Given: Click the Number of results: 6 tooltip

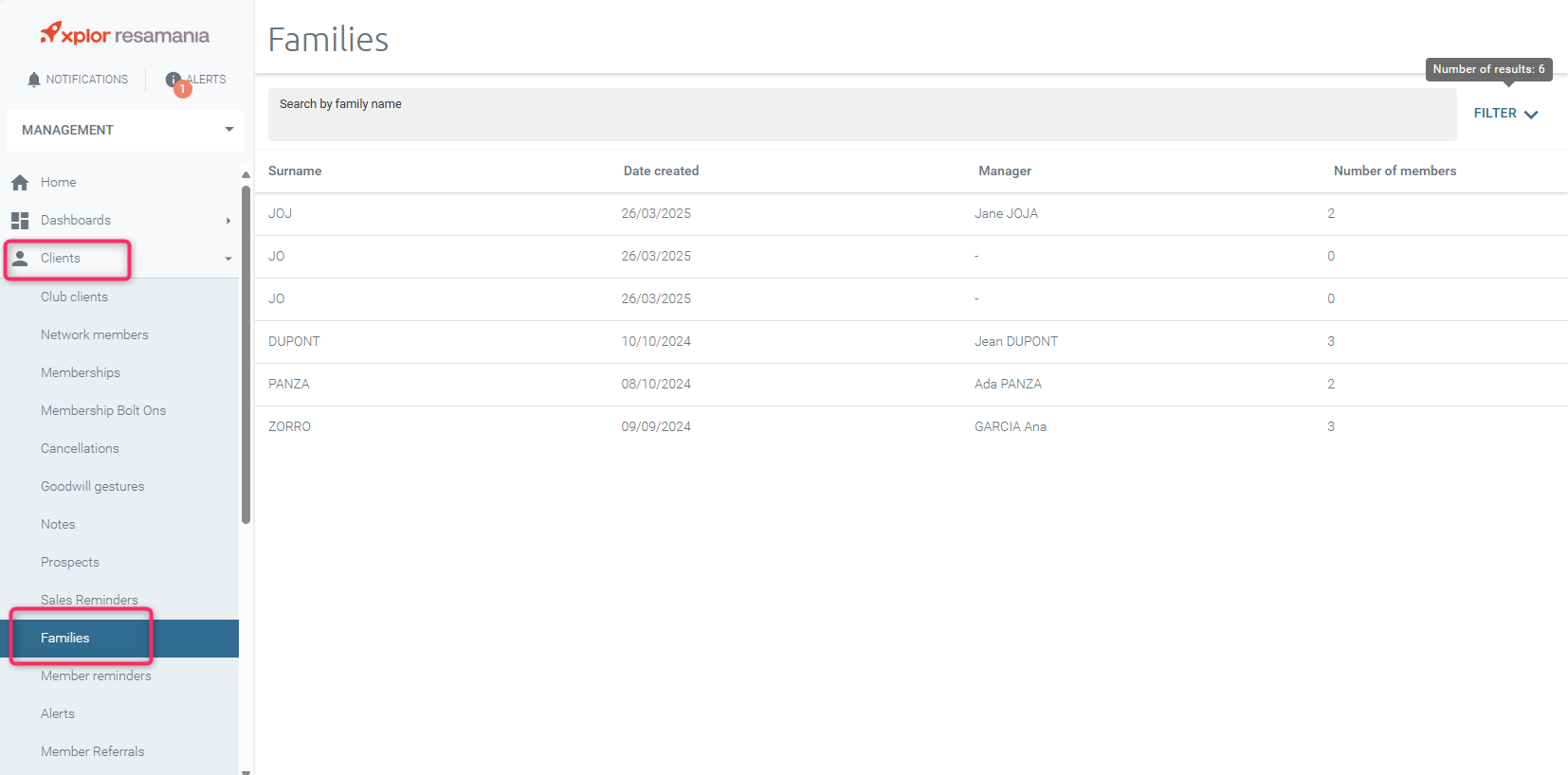Looking at the screenshot, I should pyautogui.click(x=1488, y=69).
